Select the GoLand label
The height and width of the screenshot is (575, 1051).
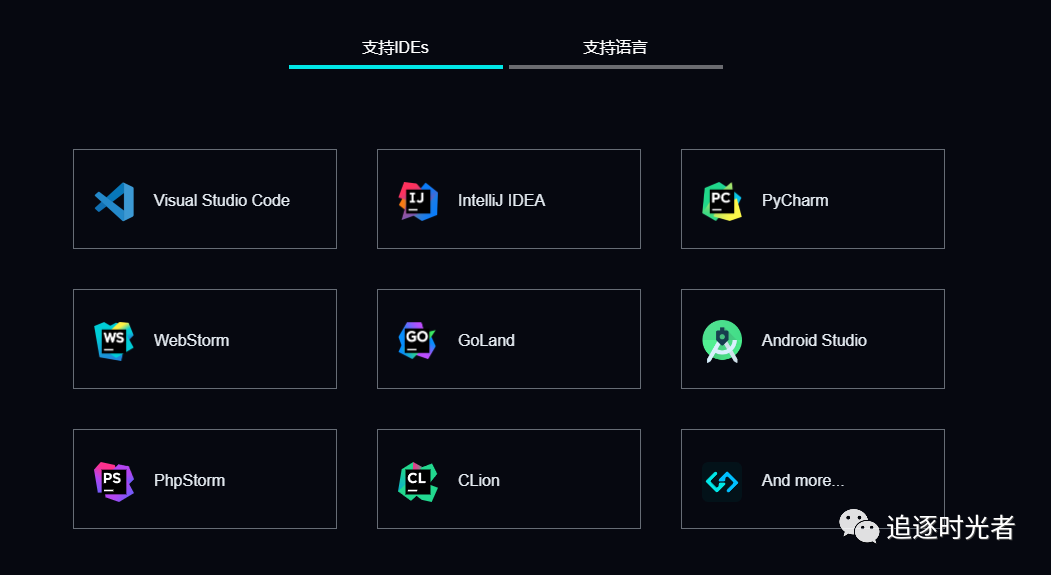click(486, 340)
